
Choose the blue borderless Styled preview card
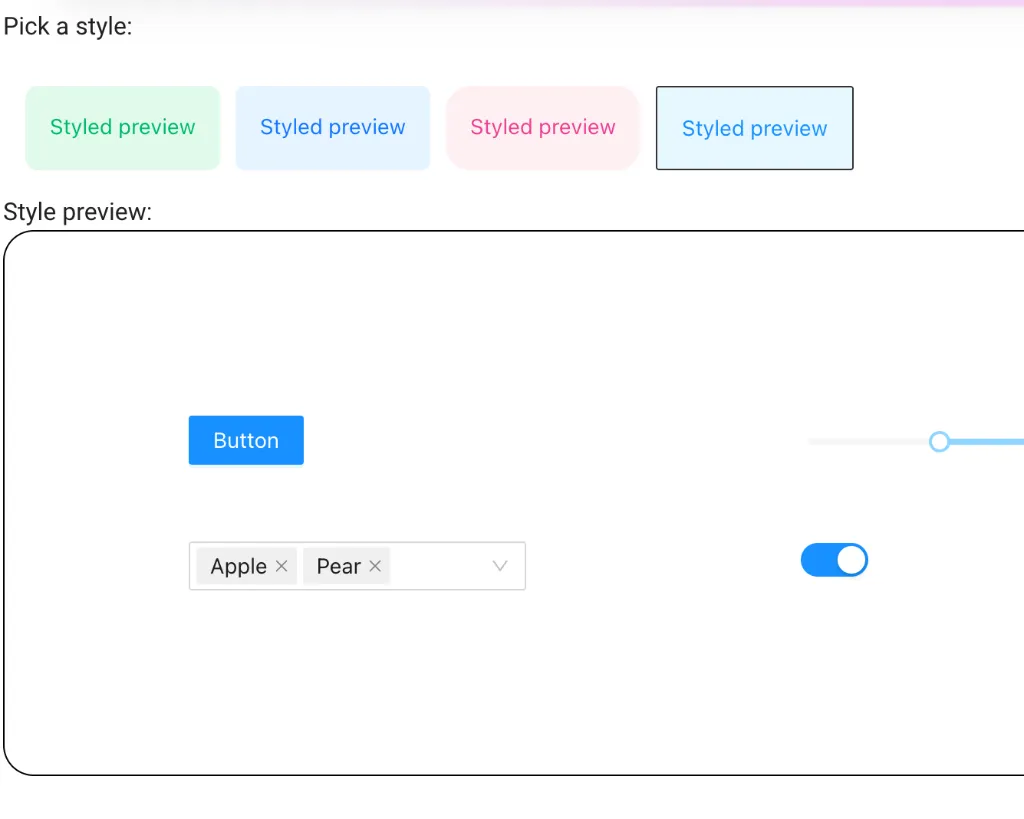click(332, 128)
